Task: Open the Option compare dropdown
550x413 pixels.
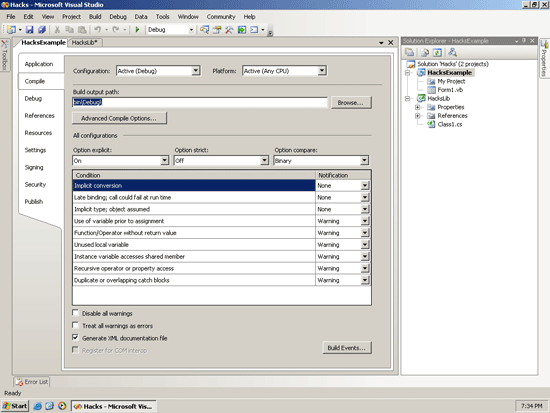Action: coord(364,160)
